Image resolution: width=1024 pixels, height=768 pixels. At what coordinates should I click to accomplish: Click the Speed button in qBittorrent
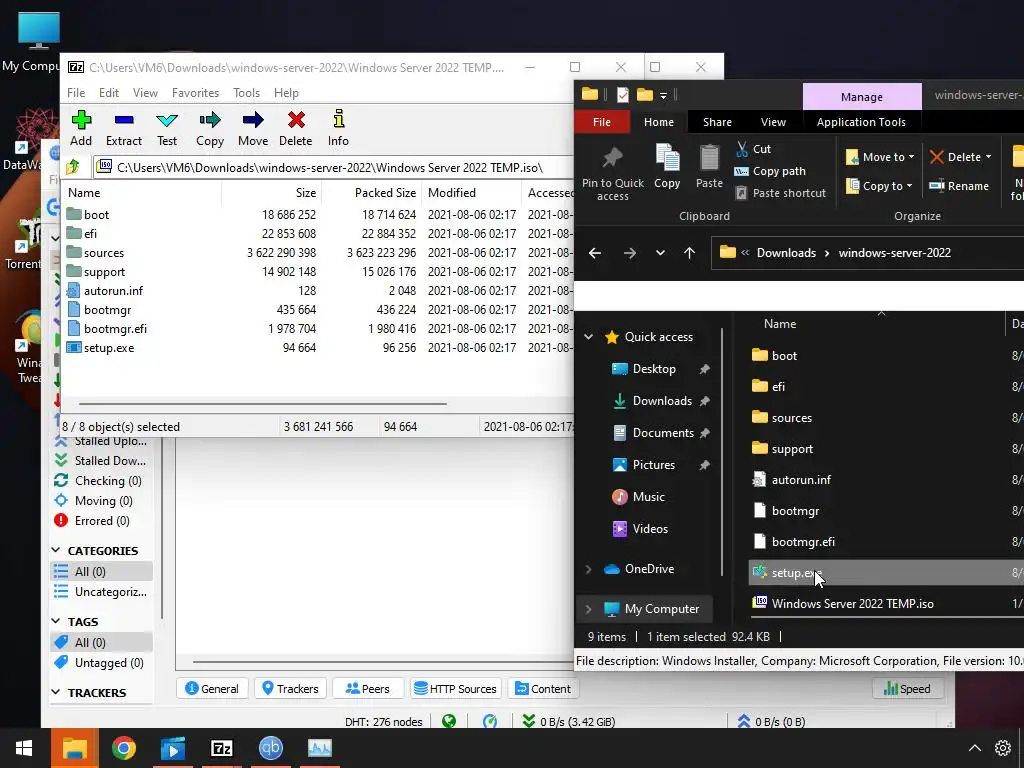pyautogui.click(x=906, y=688)
